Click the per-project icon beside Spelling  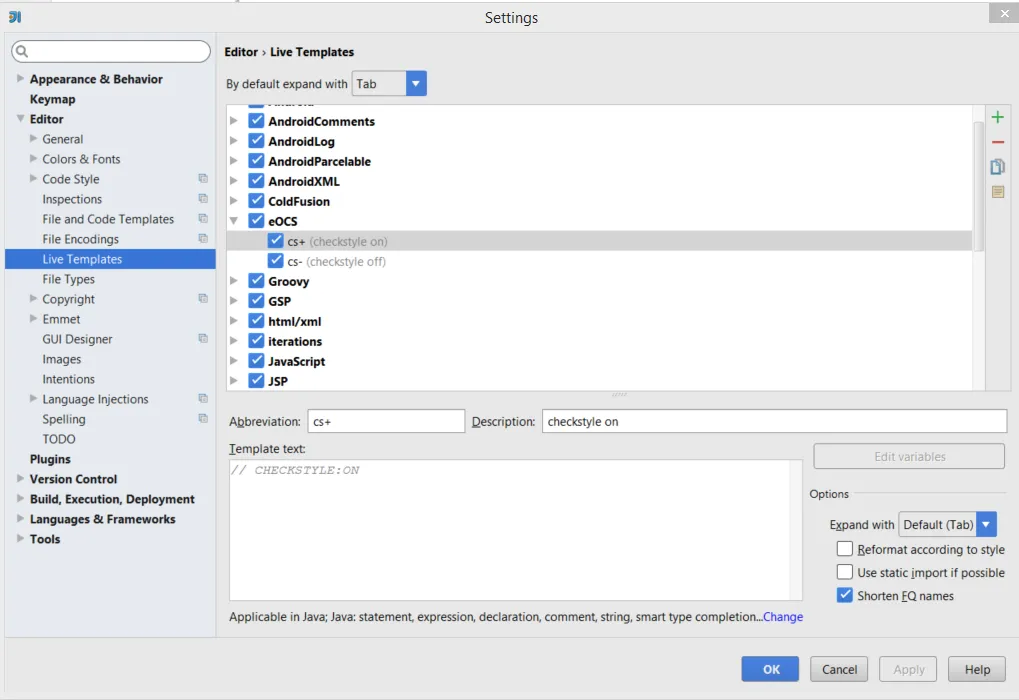(x=203, y=419)
